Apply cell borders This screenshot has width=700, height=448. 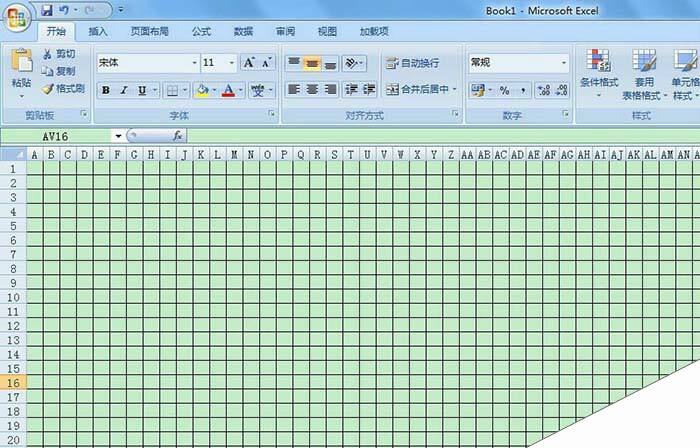172,91
